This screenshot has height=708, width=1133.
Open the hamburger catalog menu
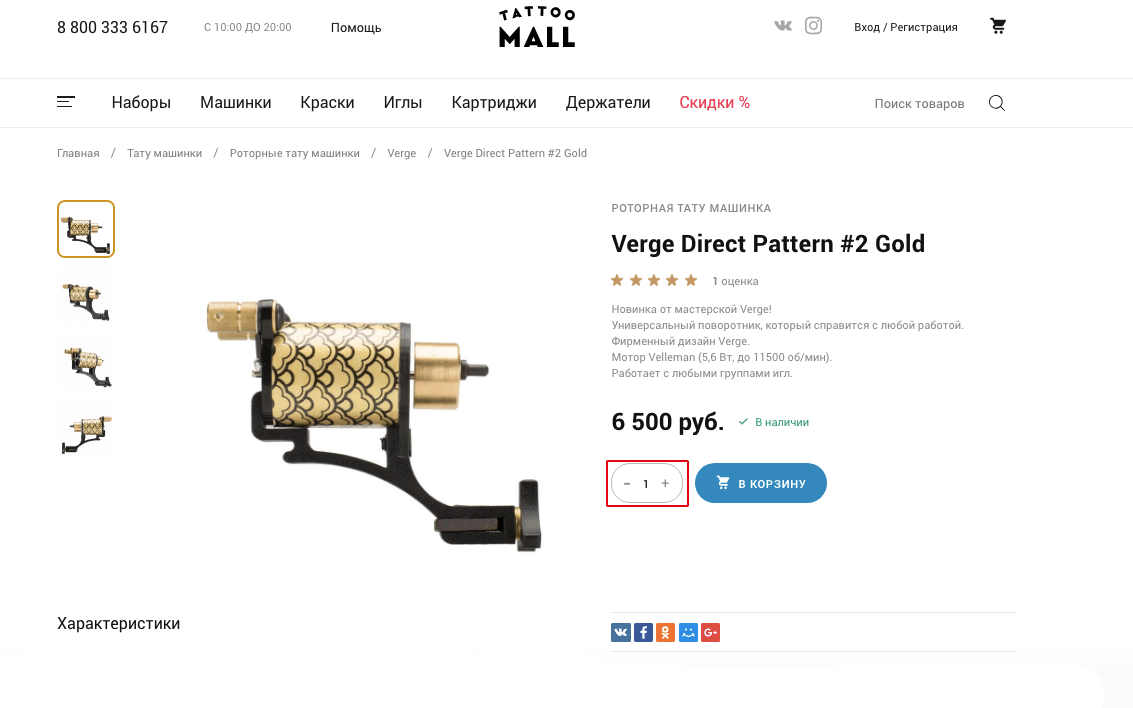(x=66, y=102)
